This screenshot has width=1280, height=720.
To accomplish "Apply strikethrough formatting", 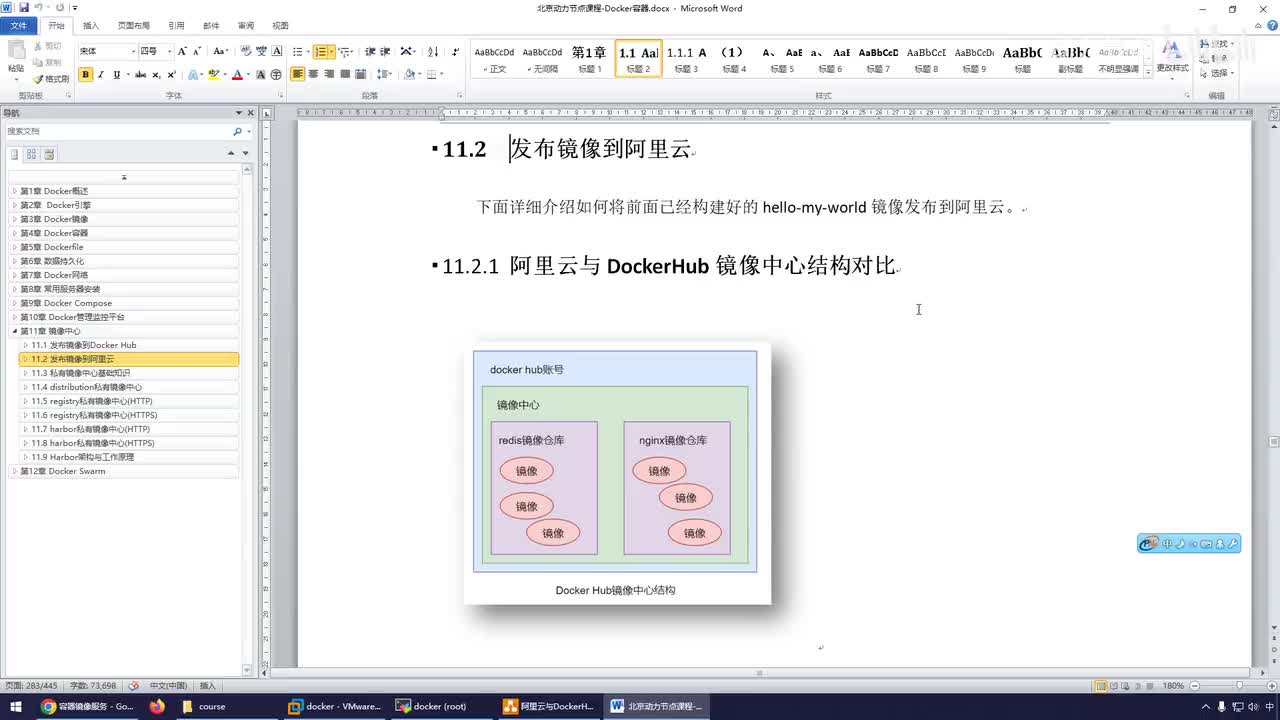I will click(x=140, y=74).
